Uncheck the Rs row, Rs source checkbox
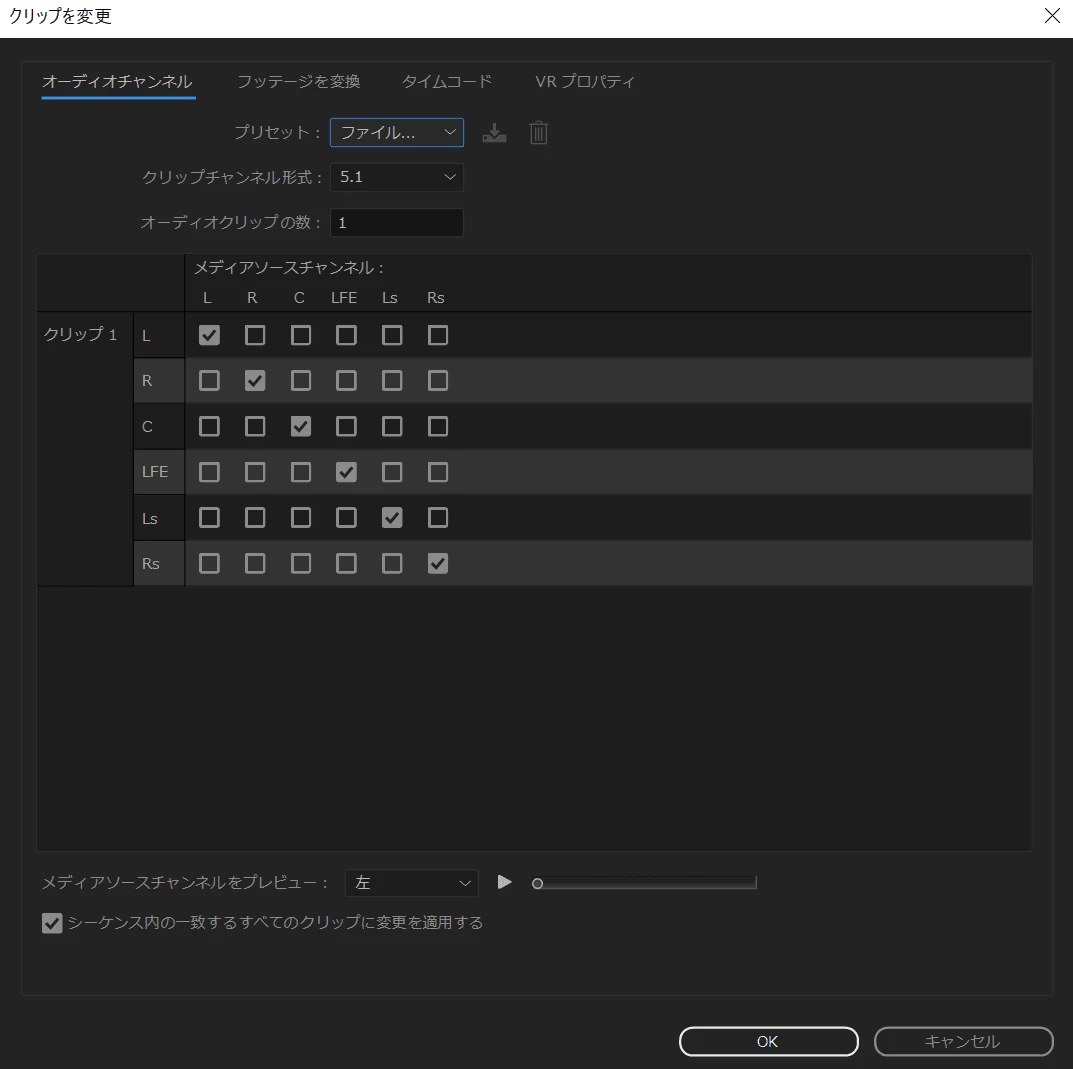The width and height of the screenshot is (1073, 1069). point(438,563)
